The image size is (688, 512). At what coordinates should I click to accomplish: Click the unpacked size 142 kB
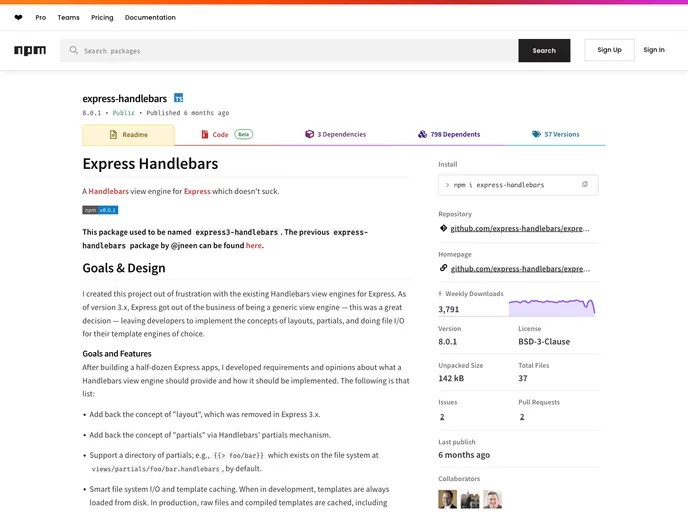pos(451,378)
